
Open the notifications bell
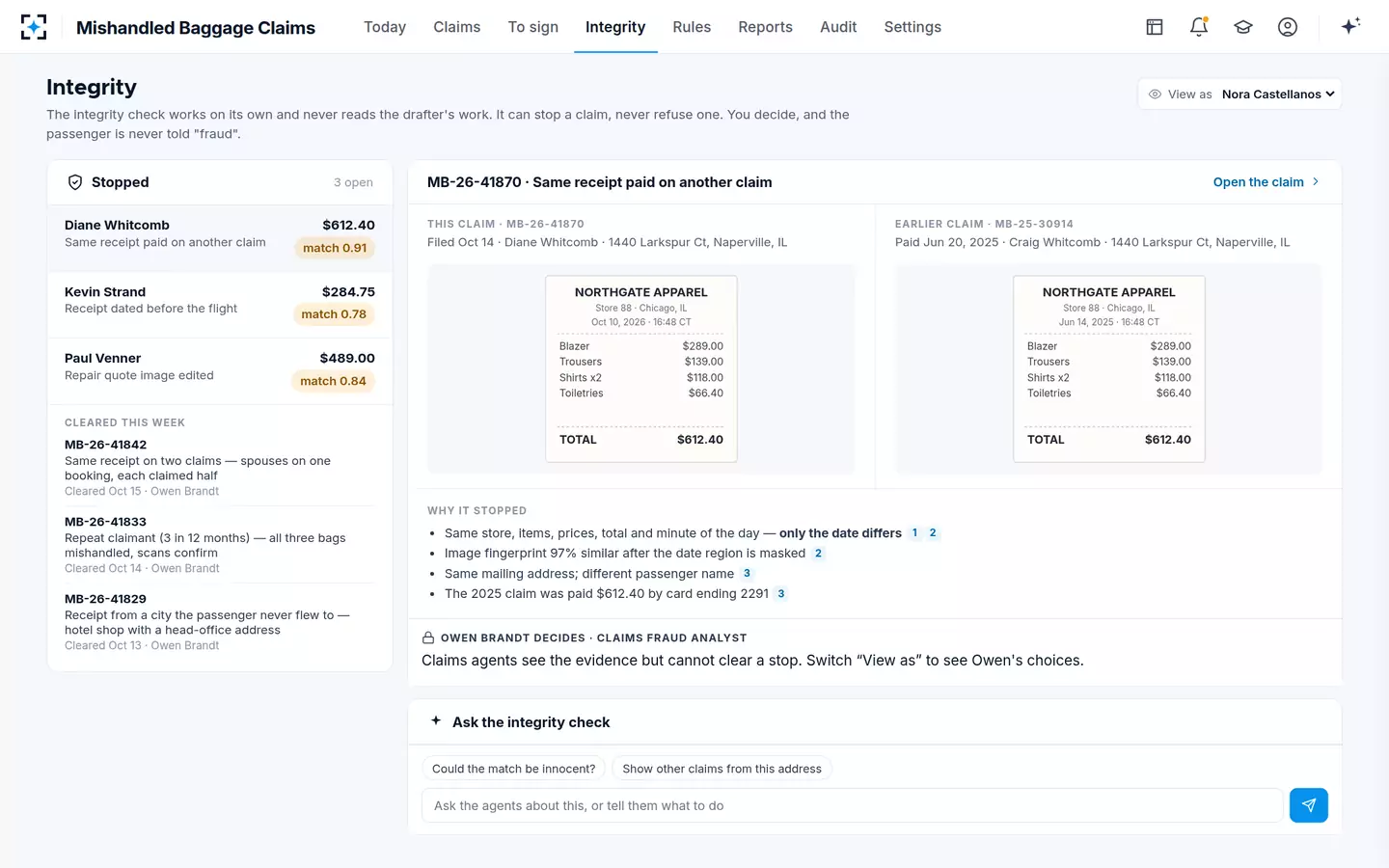tap(1199, 27)
